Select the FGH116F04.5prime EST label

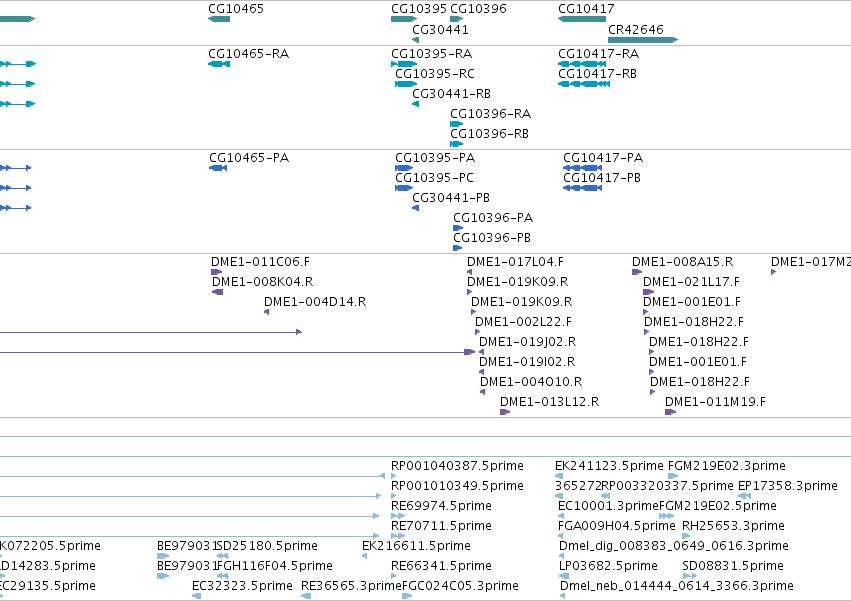point(275,566)
